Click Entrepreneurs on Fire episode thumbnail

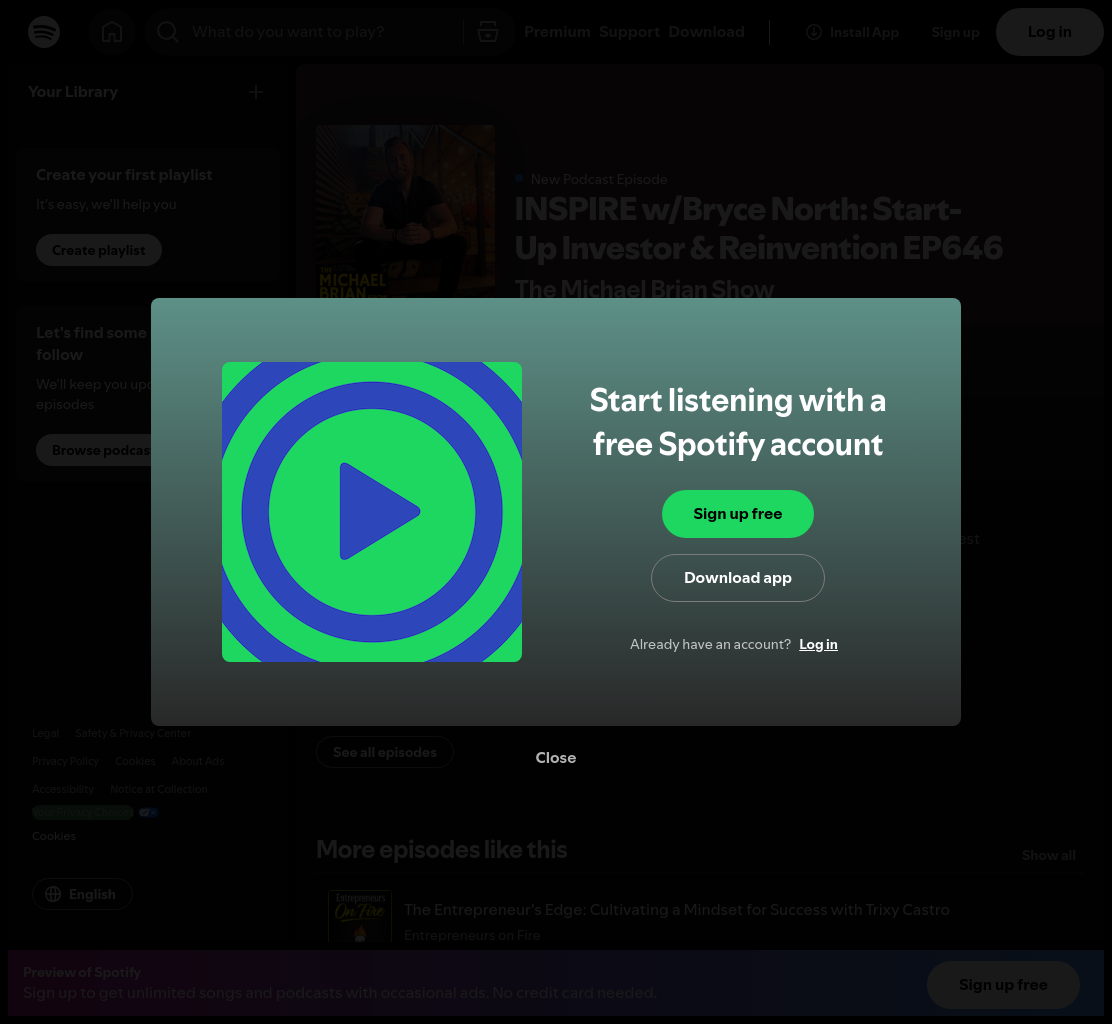tap(360, 916)
